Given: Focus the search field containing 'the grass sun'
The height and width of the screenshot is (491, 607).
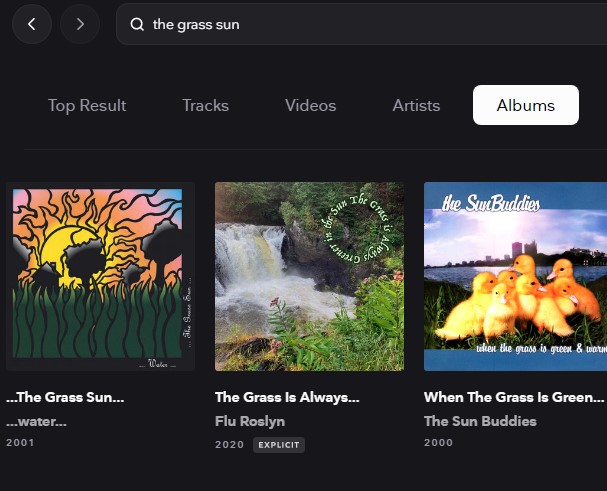Looking at the screenshot, I should point(361,24).
